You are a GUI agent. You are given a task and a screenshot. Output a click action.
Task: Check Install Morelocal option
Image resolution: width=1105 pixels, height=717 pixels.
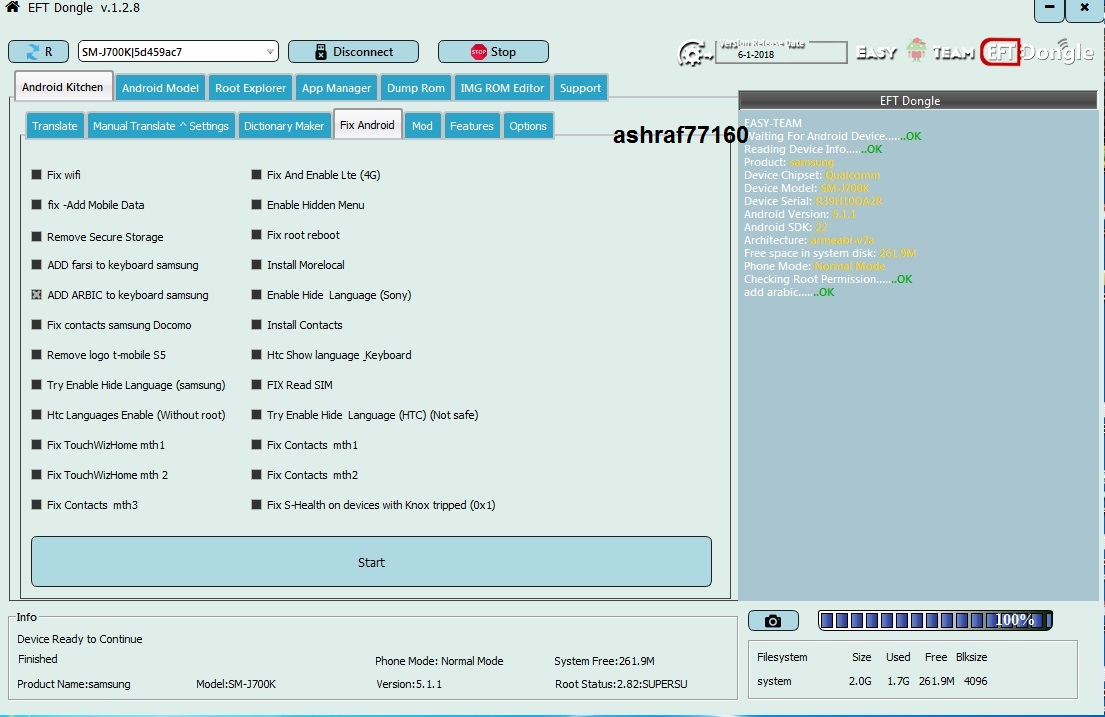coord(257,265)
